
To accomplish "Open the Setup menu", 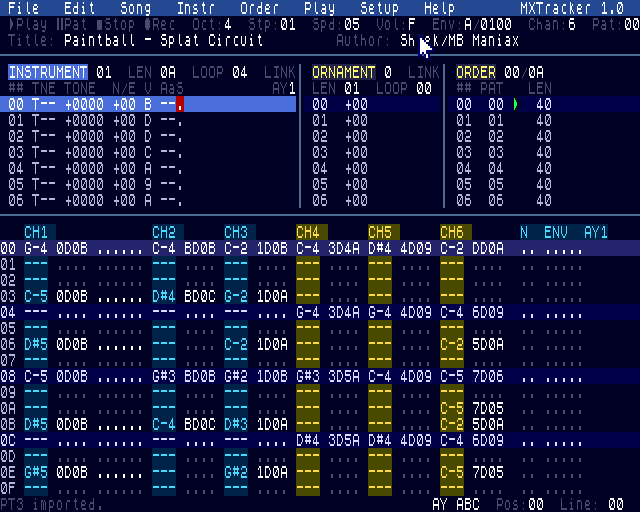I will (x=380, y=8).
